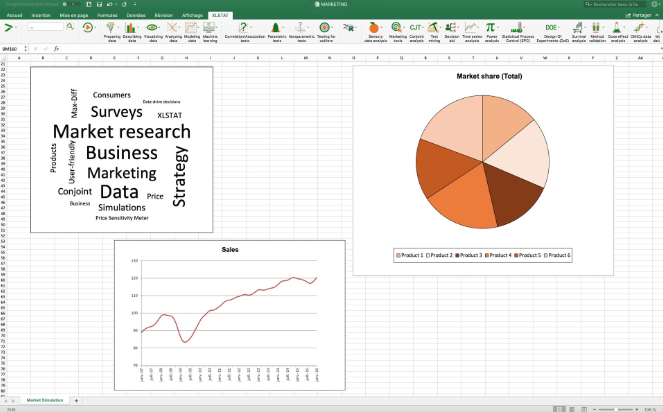Toggle the automatic save switch
The height and width of the screenshot is (412, 663).
[x=71, y=4]
